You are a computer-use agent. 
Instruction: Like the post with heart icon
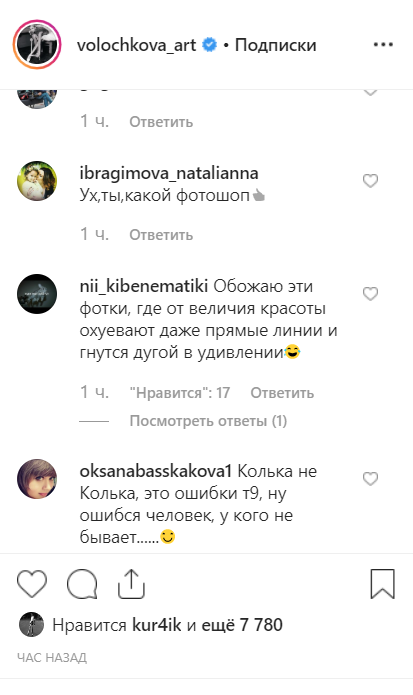click(x=32, y=583)
